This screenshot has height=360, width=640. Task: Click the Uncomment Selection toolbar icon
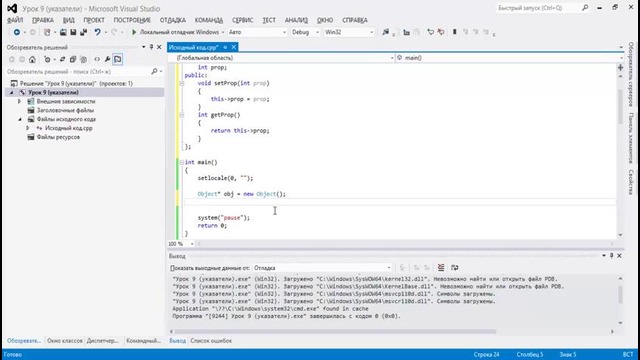tap(441, 32)
